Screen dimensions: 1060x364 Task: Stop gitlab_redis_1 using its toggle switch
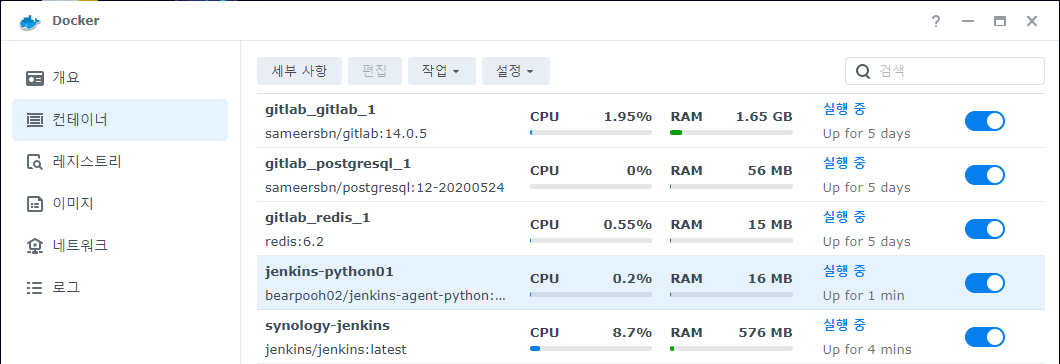point(984,229)
